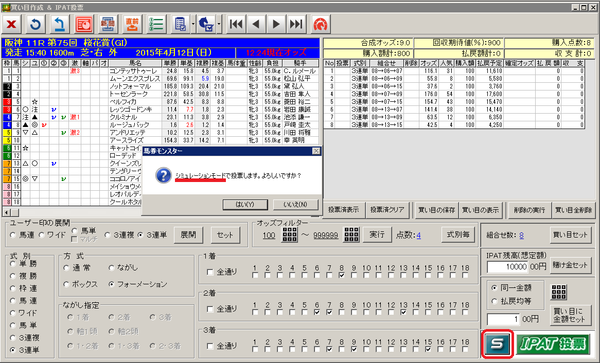Open keypad icon beside odds filter 999999

coord(351,234)
